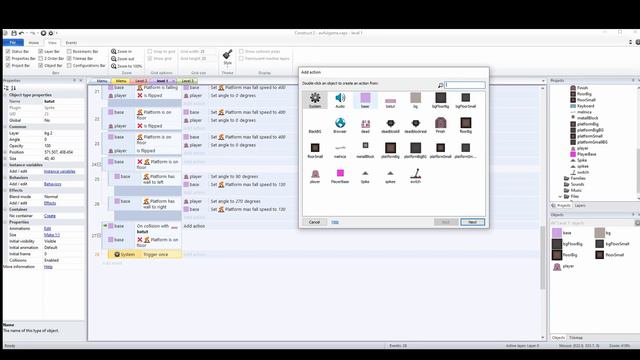Screen dimensions: 640x360
Task: Select the bgFloorBig object icon
Action: point(440,100)
